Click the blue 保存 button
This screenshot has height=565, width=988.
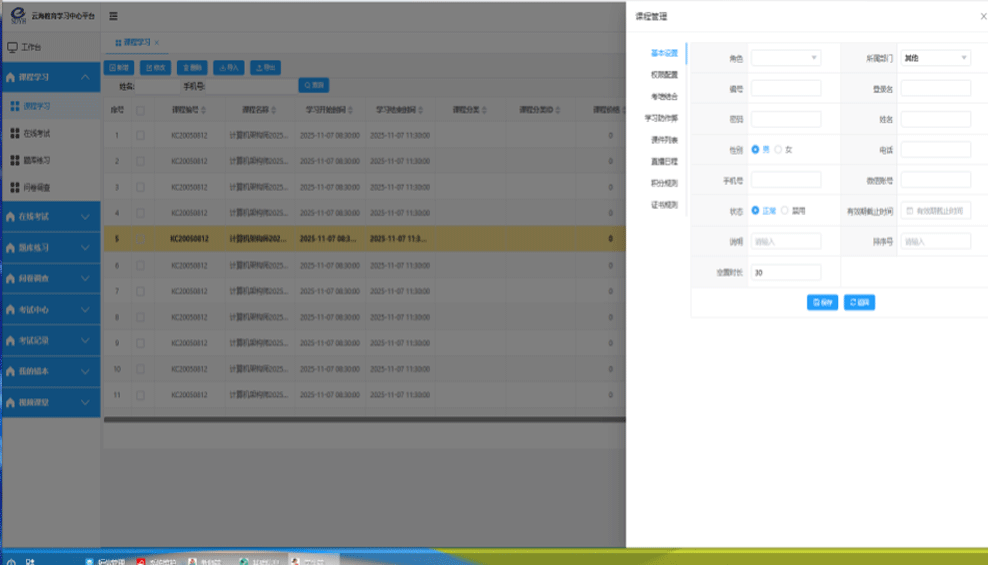point(822,302)
